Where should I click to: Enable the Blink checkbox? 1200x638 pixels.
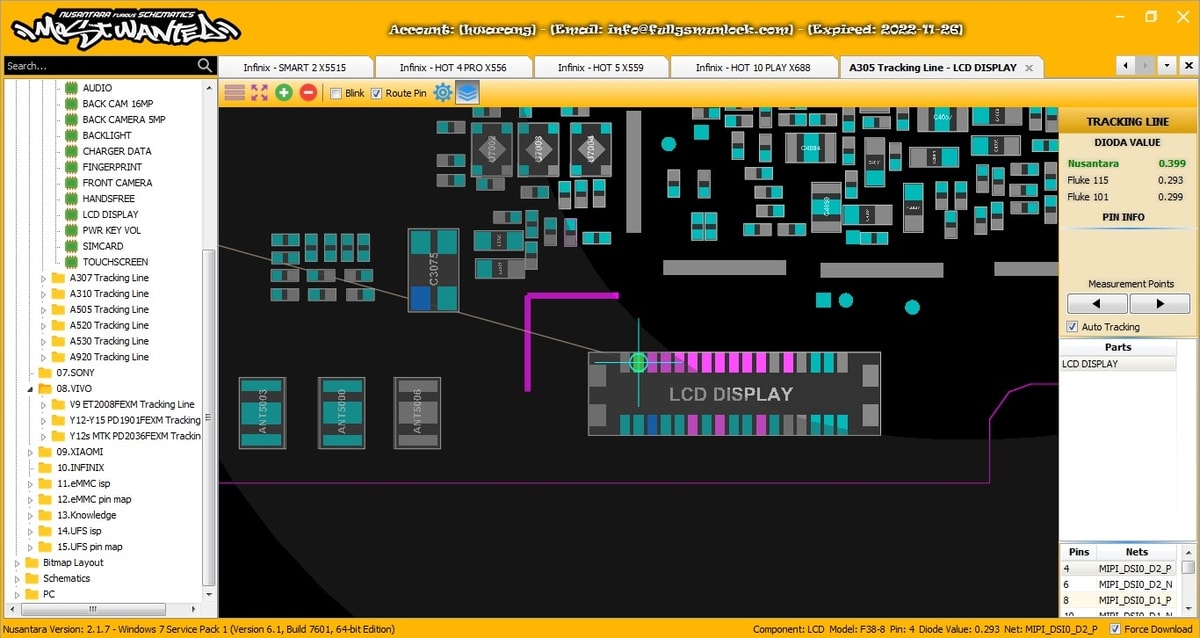point(335,93)
